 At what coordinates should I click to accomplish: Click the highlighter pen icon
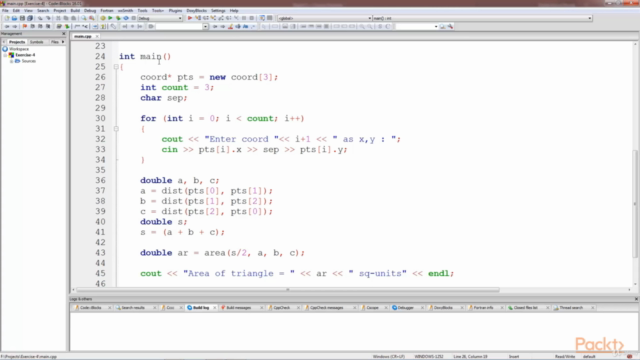click(230, 27)
